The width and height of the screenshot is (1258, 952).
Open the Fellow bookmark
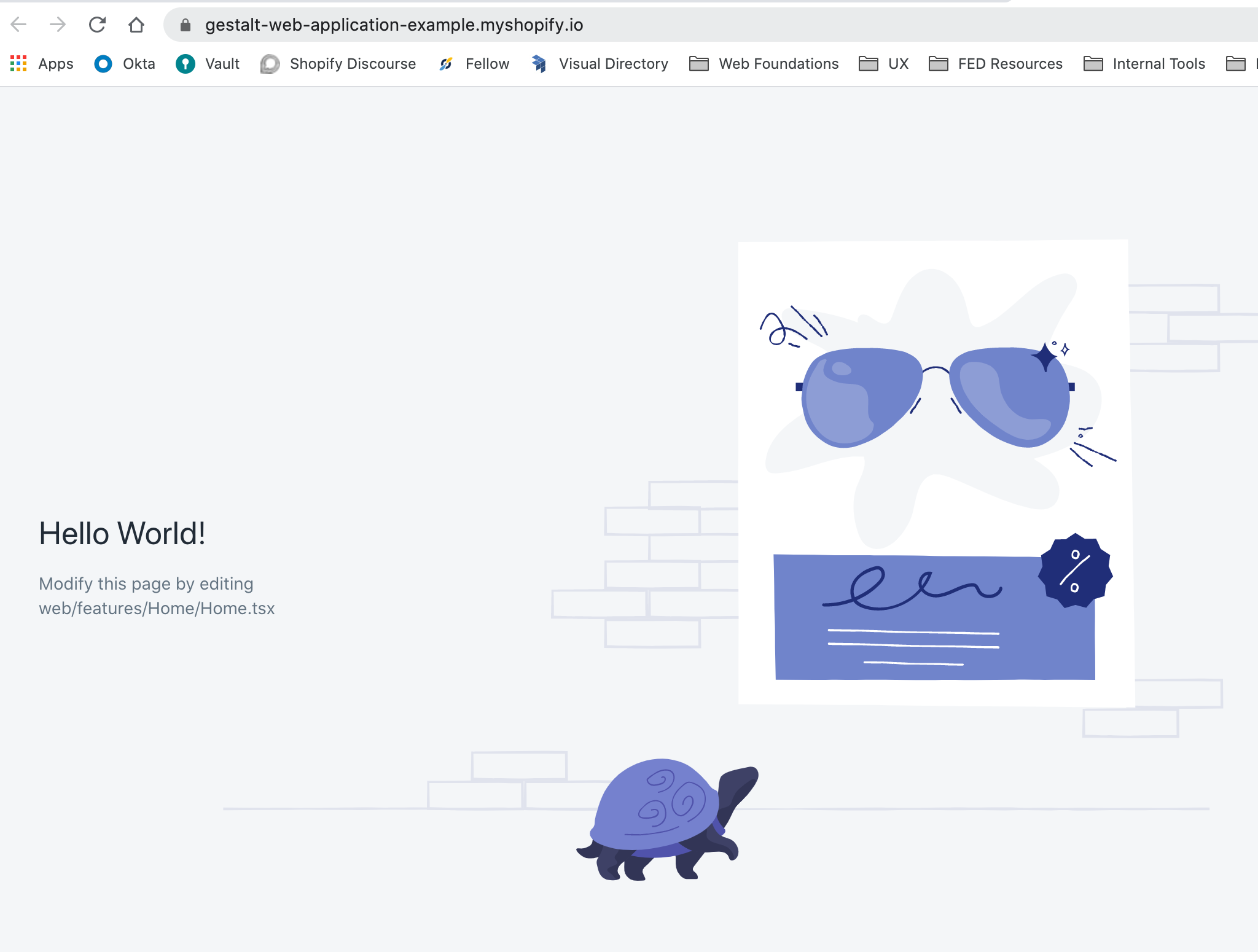click(474, 64)
